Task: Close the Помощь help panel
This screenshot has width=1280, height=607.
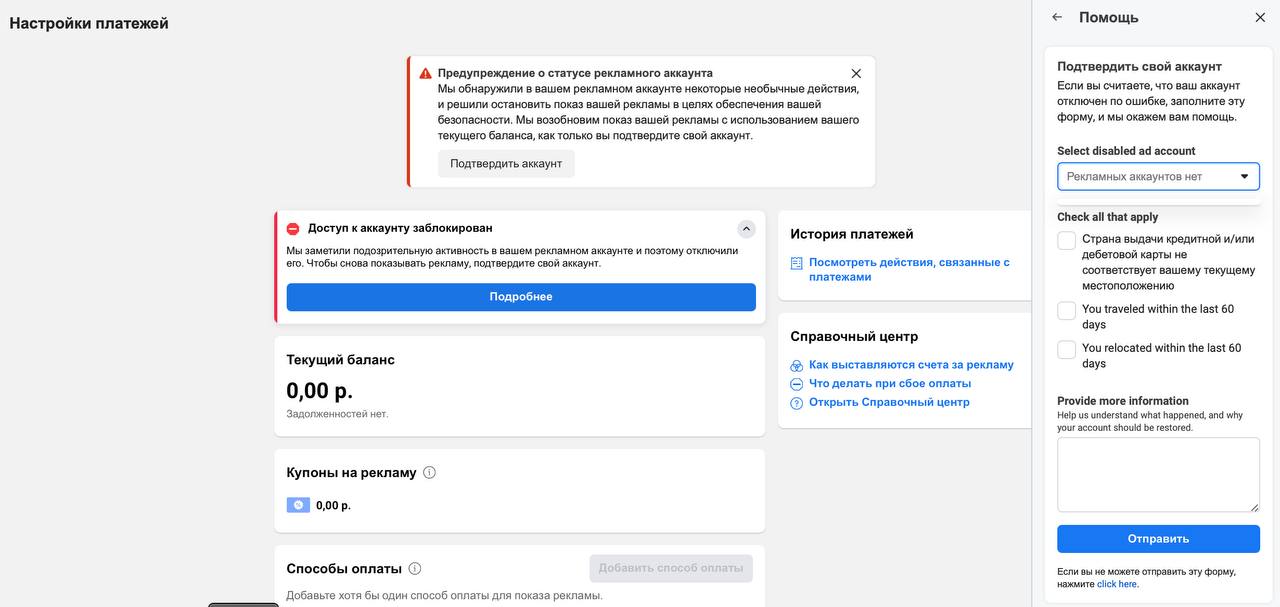Action: [1260, 17]
